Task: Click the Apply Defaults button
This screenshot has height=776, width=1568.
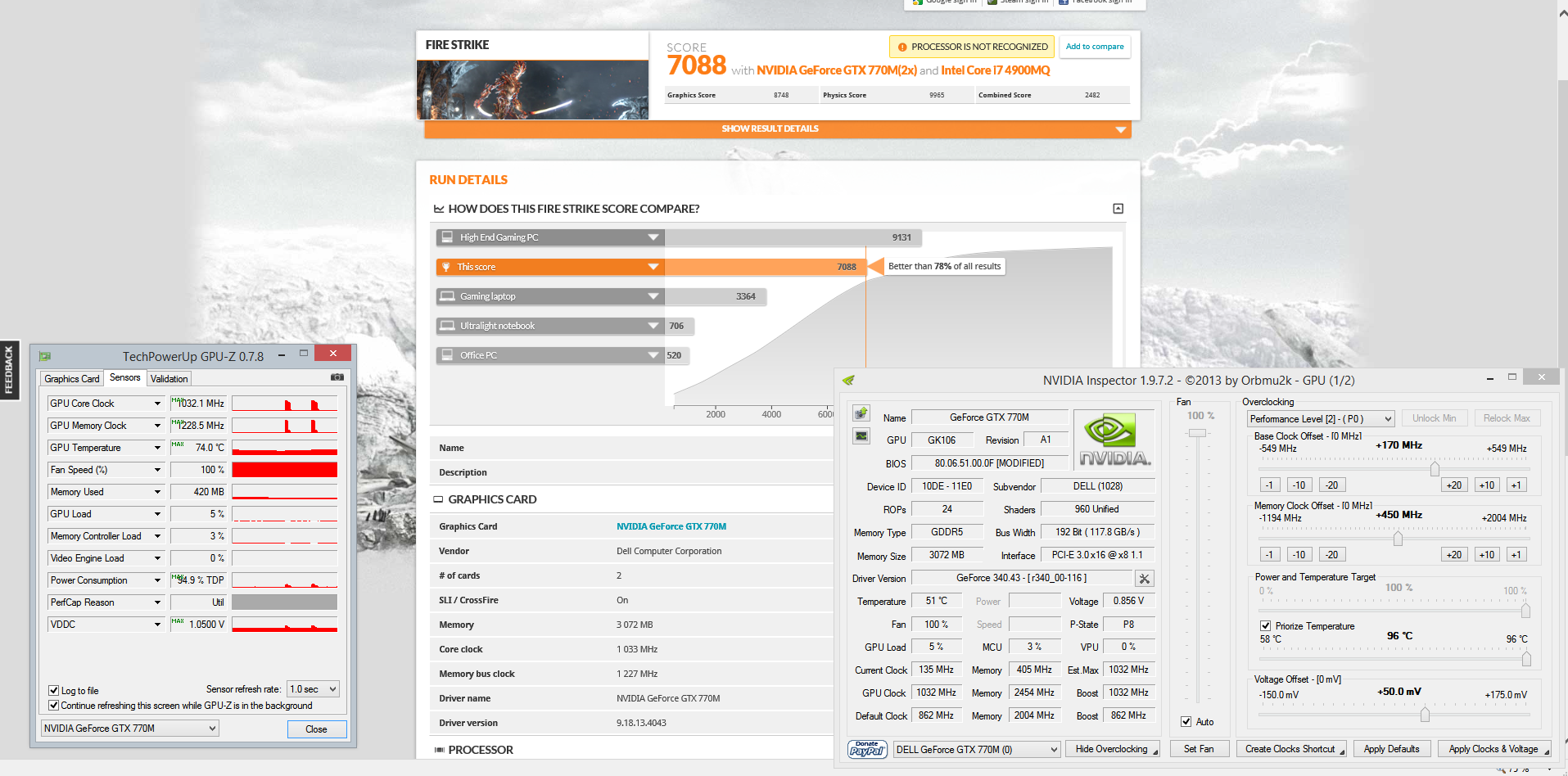Action: (1392, 749)
